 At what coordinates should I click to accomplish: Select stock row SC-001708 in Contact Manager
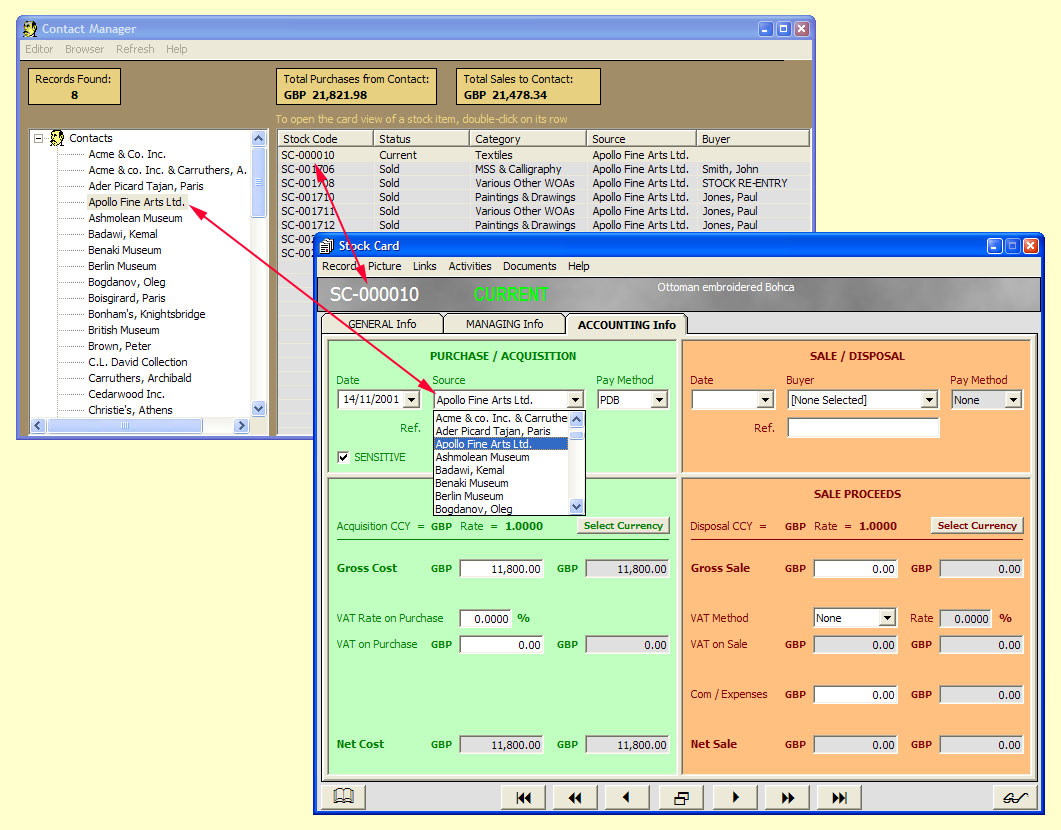(544, 183)
